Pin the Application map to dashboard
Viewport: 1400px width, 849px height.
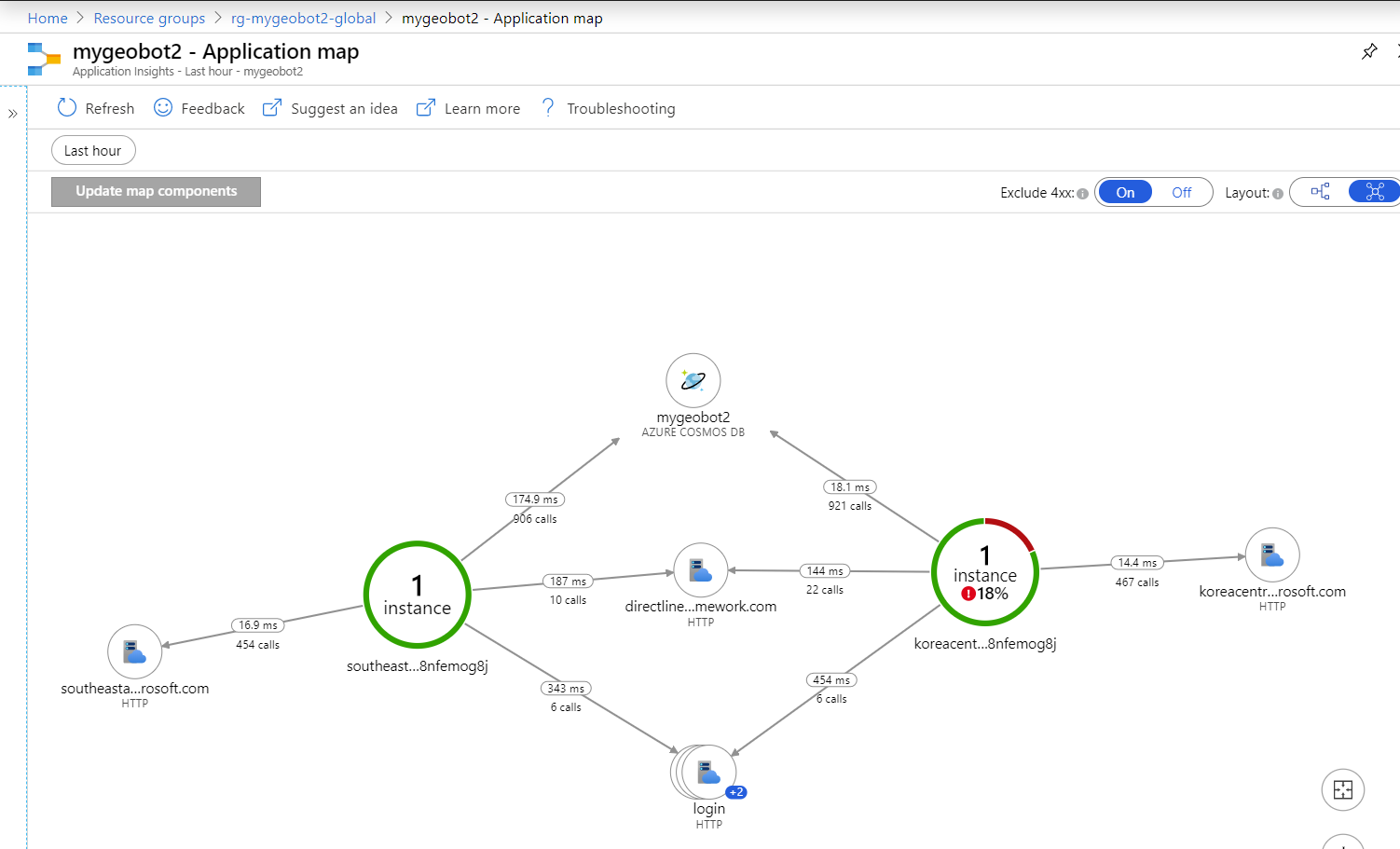tap(1369, 51)
